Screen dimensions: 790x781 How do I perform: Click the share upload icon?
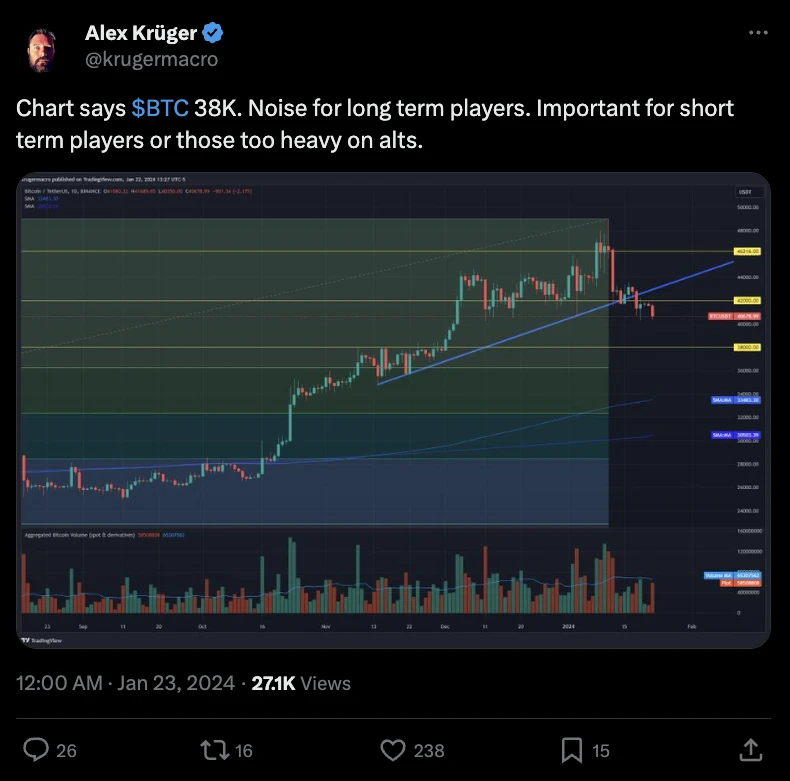pyautogui.click(x=750, y=750)
